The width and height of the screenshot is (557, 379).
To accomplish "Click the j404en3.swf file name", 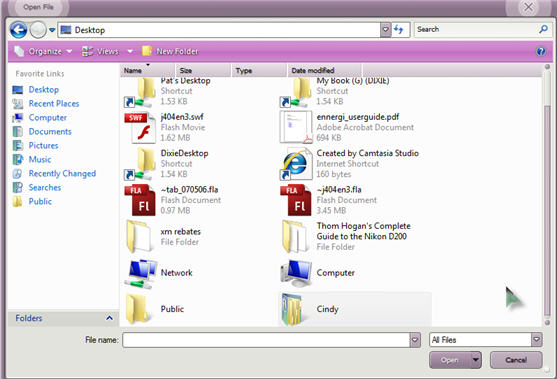I will click(x=182, y=117).
